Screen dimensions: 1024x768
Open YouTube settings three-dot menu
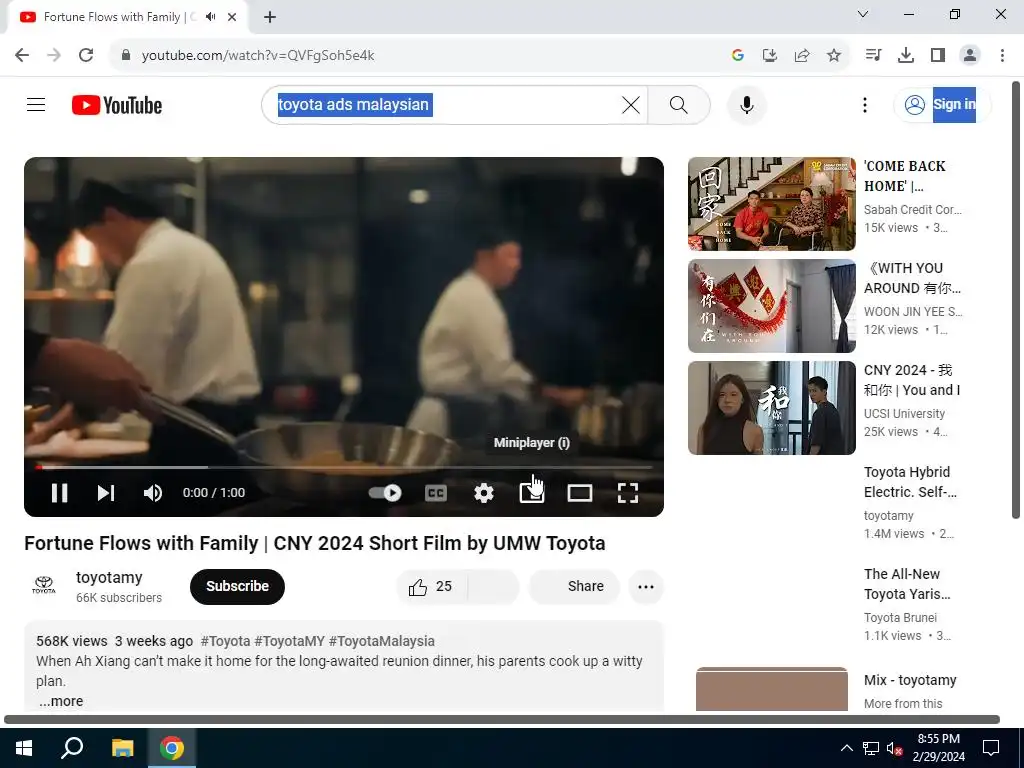(865, 104)
